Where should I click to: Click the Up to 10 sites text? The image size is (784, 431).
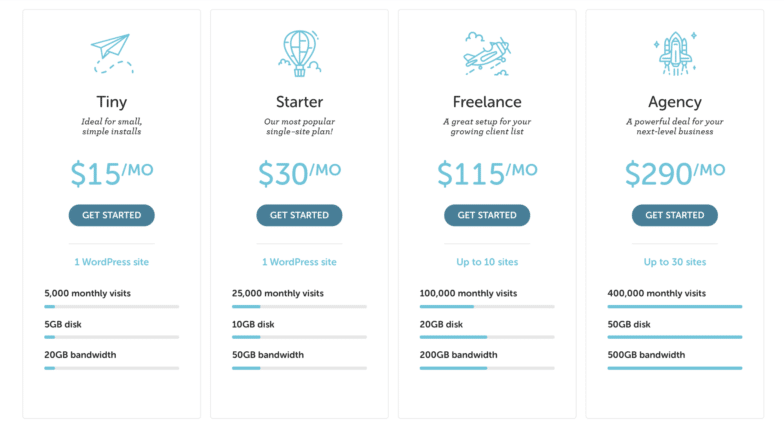tap(487, 262)
